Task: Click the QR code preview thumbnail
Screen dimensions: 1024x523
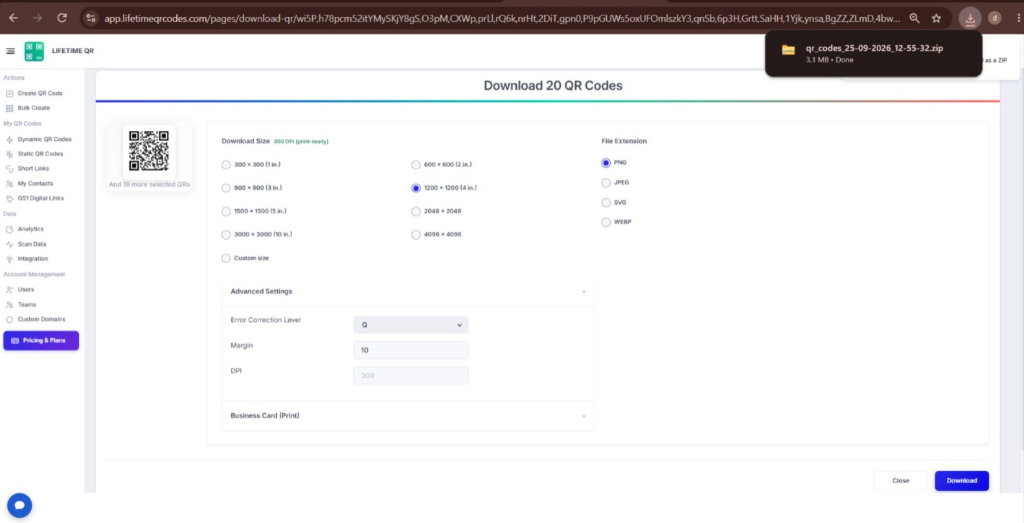Action: [149, 151]
